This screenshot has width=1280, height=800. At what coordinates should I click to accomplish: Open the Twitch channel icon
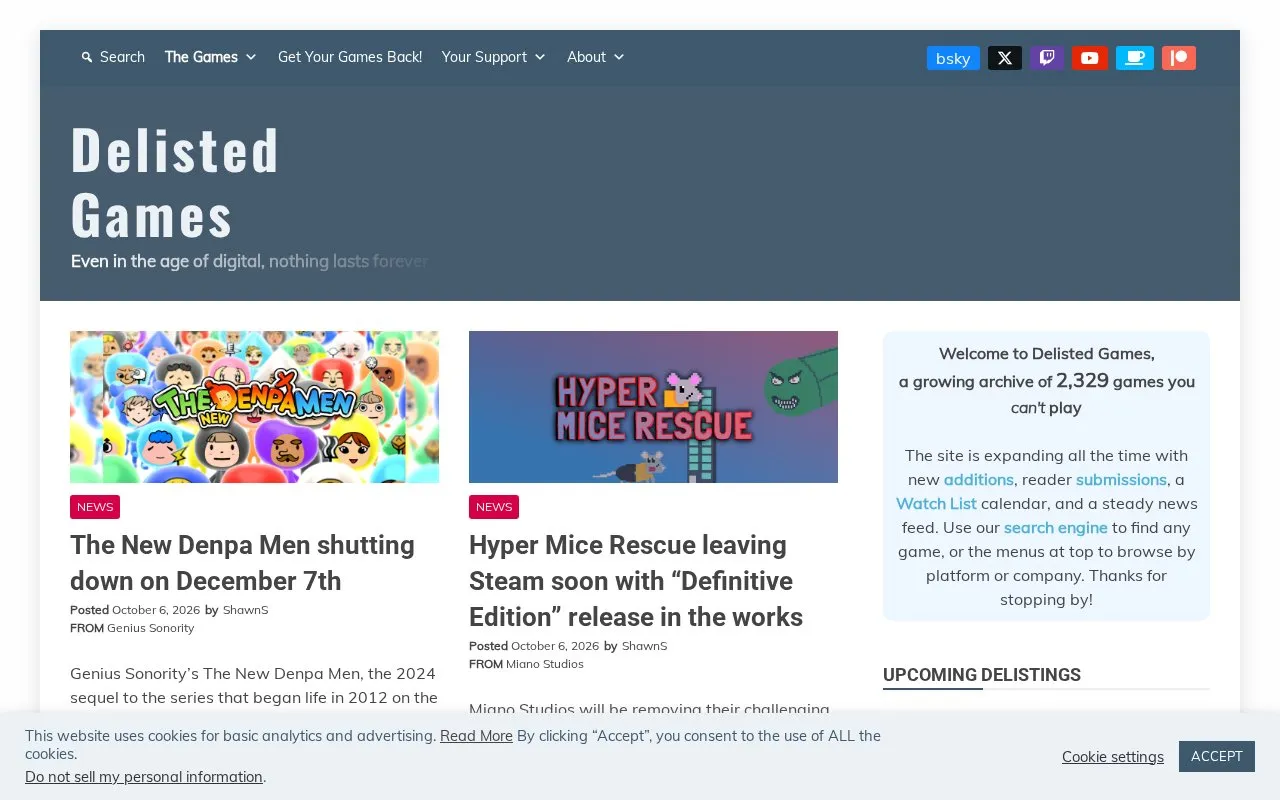pyautogui.click(x=1047, y=58)
